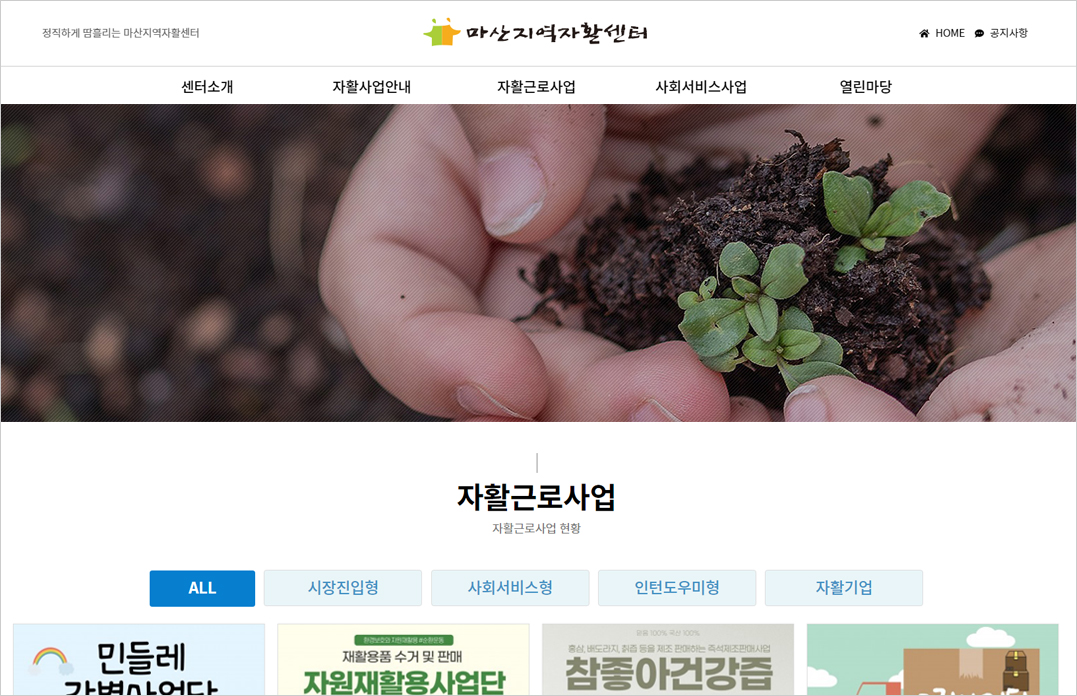
Task: Select the 자활기업 filter tab
Action: pyautogui.click(x=844, y=588)
